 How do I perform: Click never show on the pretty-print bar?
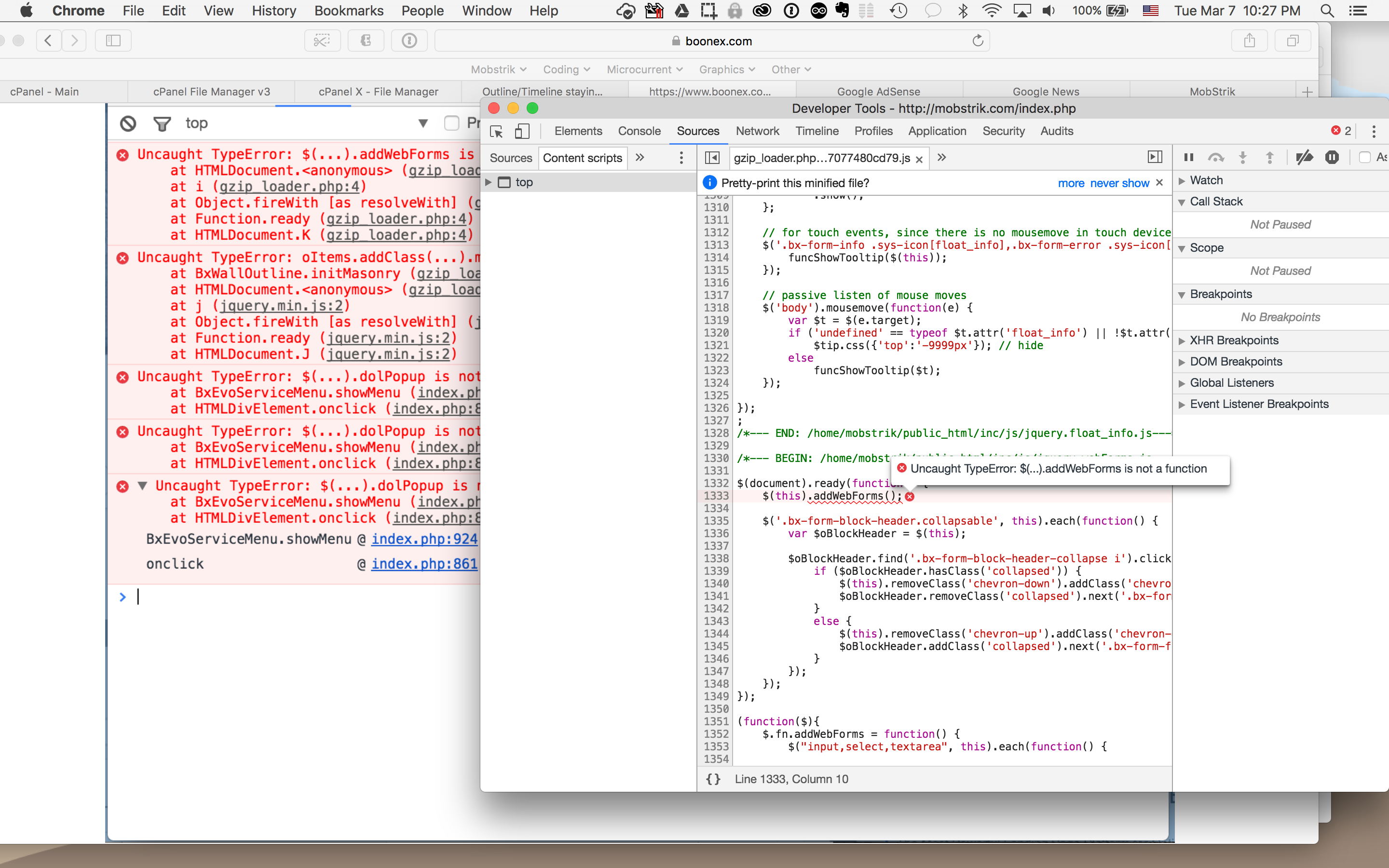click(1119, 183)
